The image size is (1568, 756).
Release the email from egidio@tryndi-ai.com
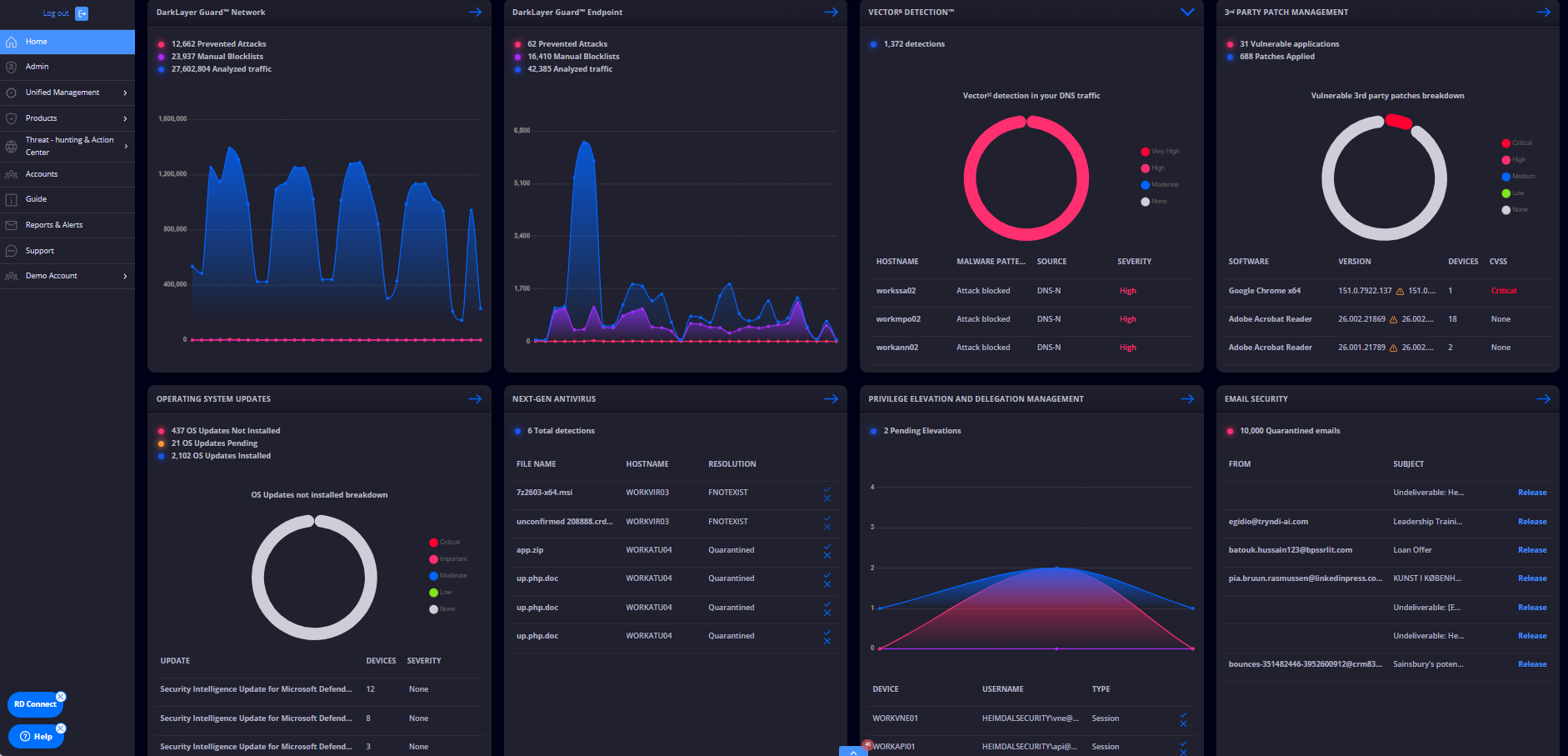point(1532,522)
